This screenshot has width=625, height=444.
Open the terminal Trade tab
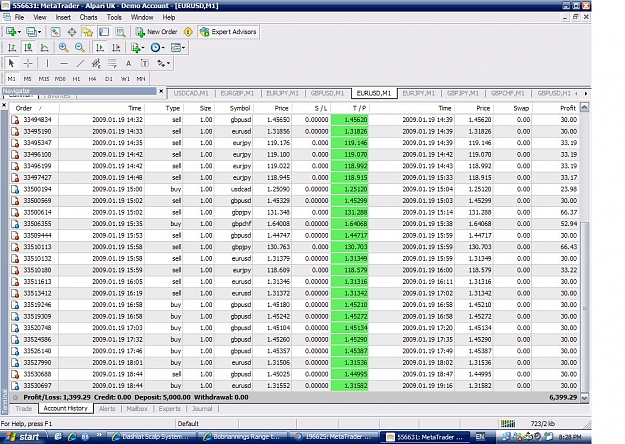24,409
